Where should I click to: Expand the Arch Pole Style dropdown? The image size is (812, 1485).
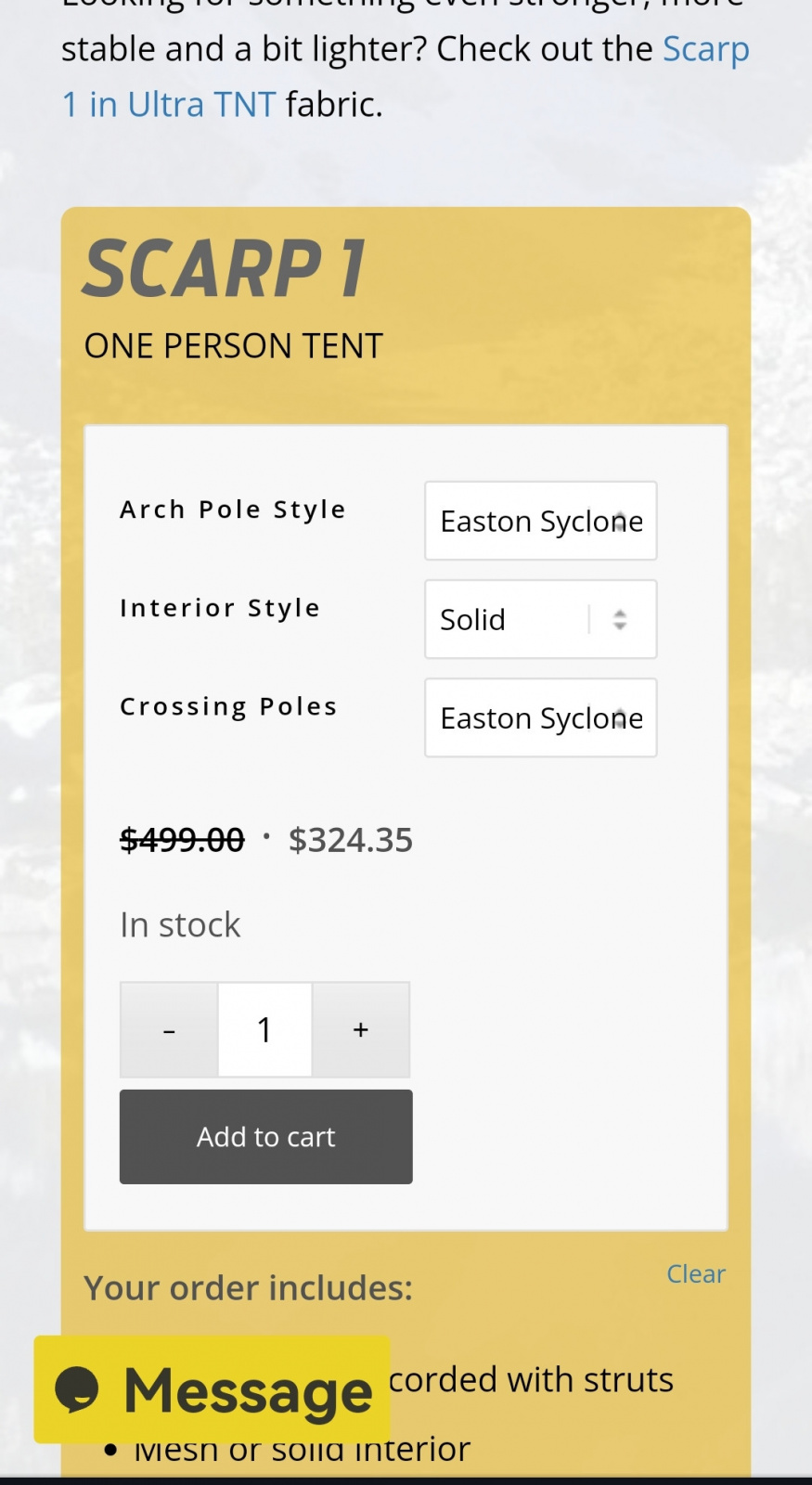[540, 521]
